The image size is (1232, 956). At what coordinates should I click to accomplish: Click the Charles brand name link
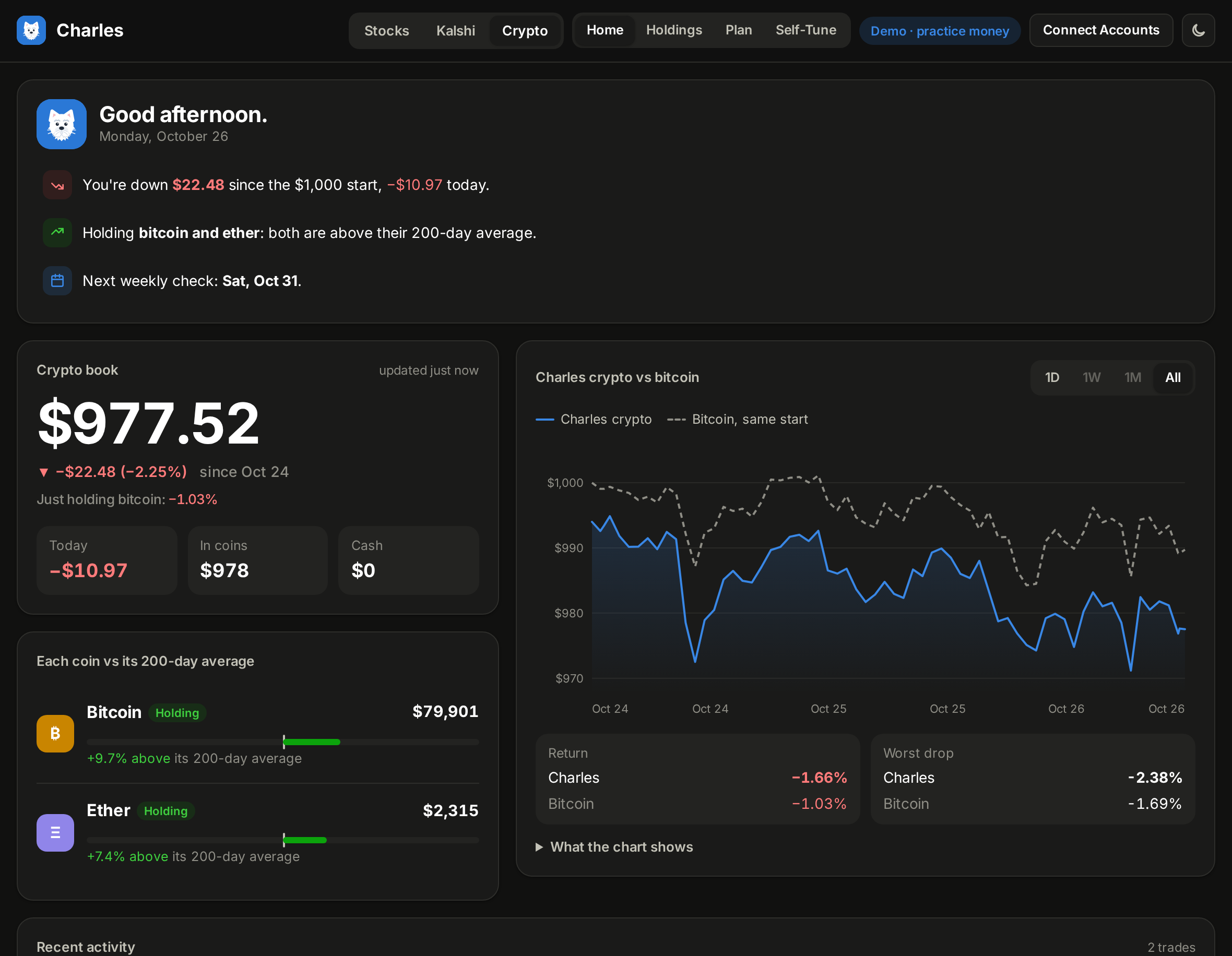pyautogui.click(x=90, y=30)
